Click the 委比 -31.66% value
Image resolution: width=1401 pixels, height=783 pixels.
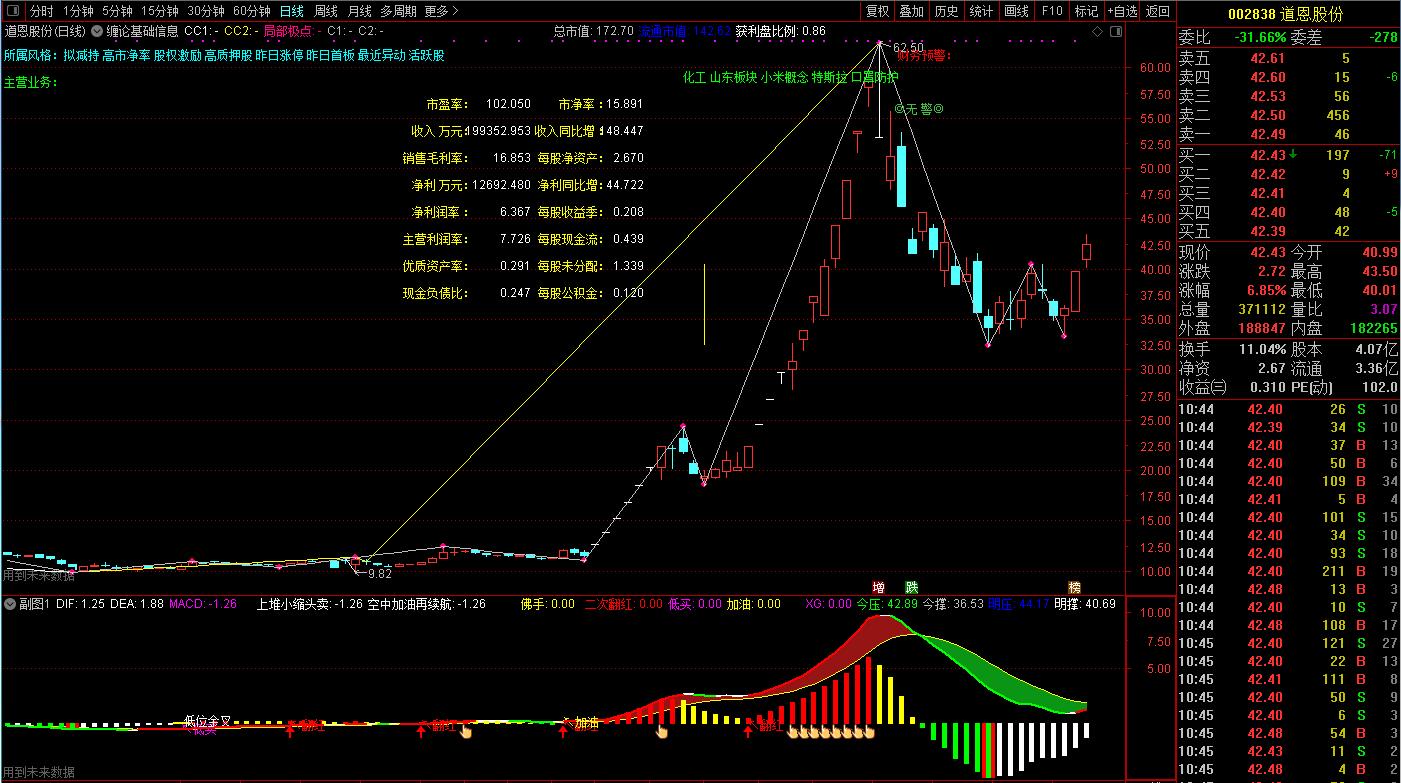[1259, 37]
